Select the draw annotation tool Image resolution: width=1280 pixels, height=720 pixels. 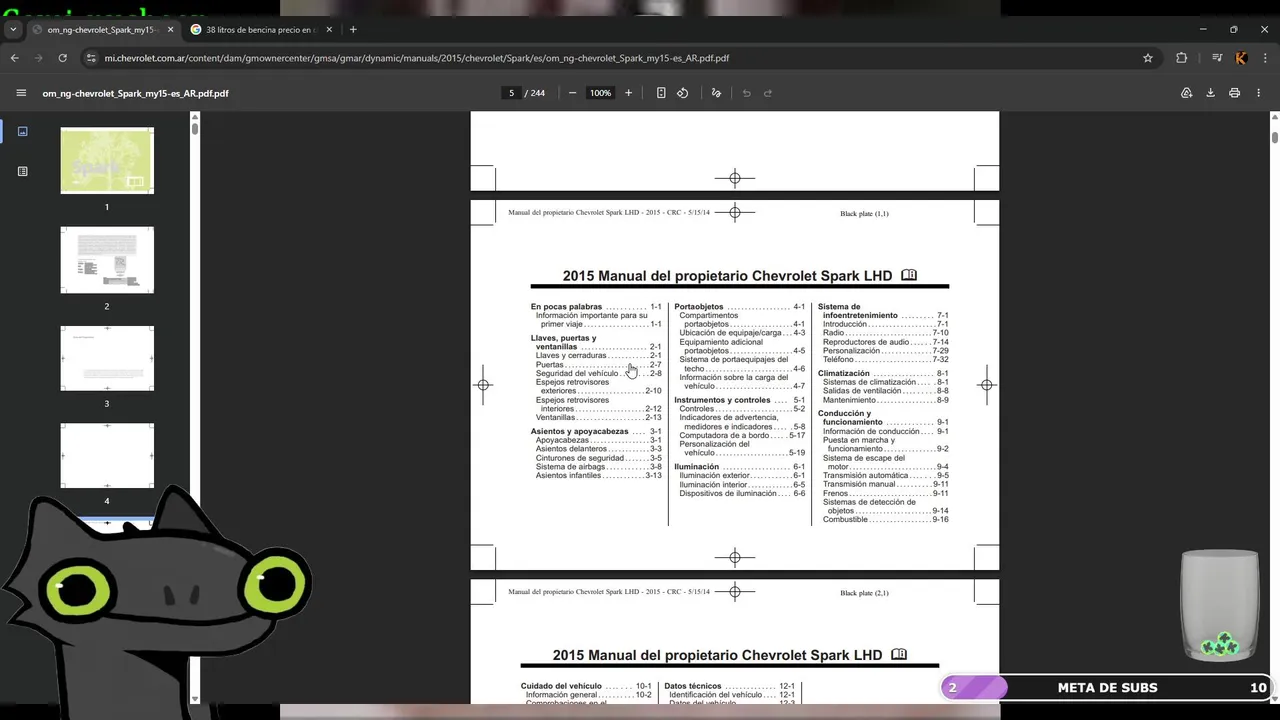[x=716, y=93]
